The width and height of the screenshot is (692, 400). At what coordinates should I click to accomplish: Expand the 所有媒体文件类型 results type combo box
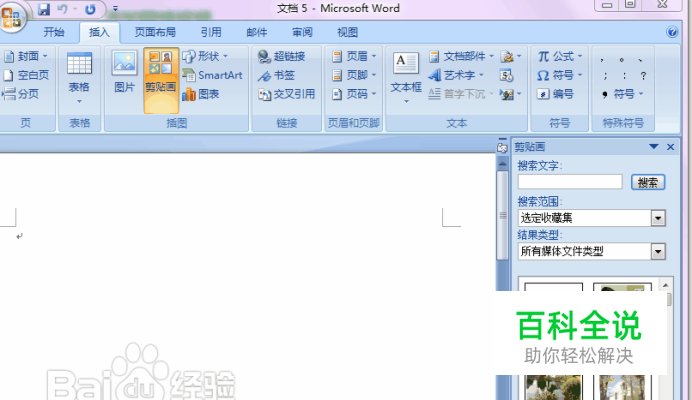pyautogui.click(x=658, y=252)
